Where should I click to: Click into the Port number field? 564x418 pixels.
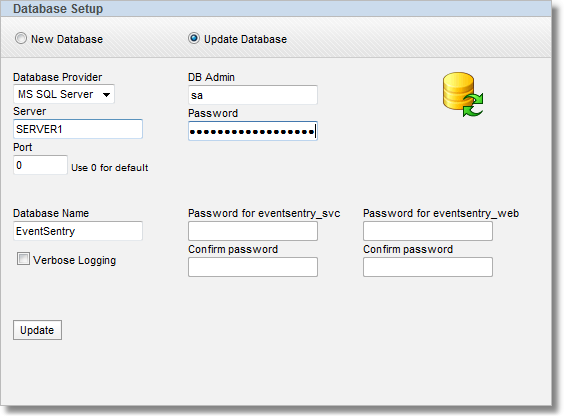pyautogui.click(x=40, y=165)
